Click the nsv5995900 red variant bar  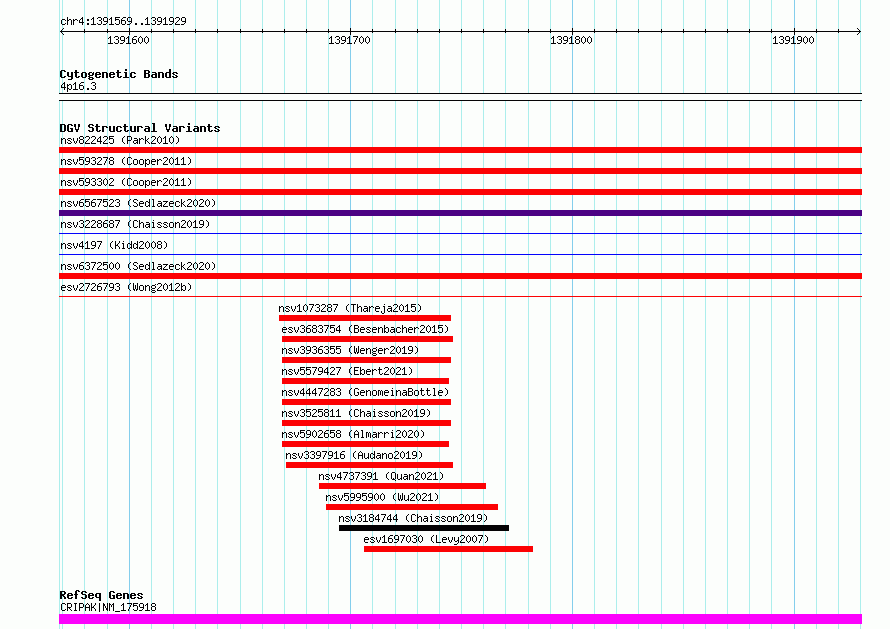point(412,507)
